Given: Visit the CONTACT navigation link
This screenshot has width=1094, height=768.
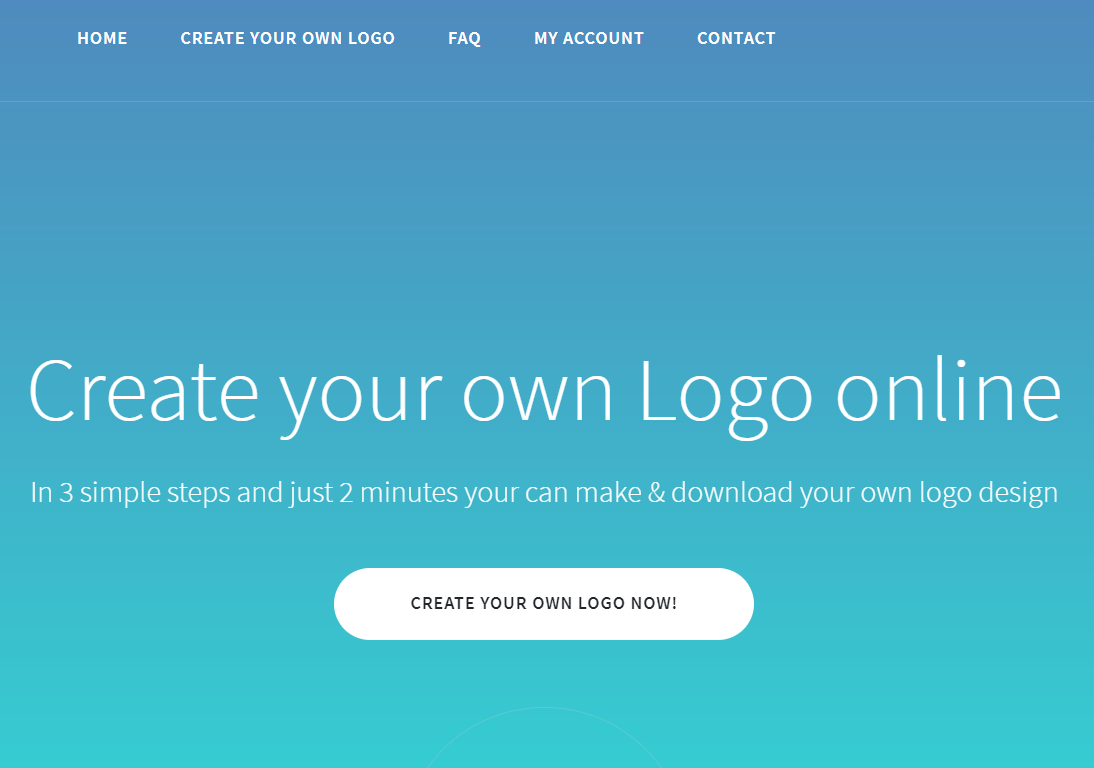Looking at the screenshot, I should point(736,38).
